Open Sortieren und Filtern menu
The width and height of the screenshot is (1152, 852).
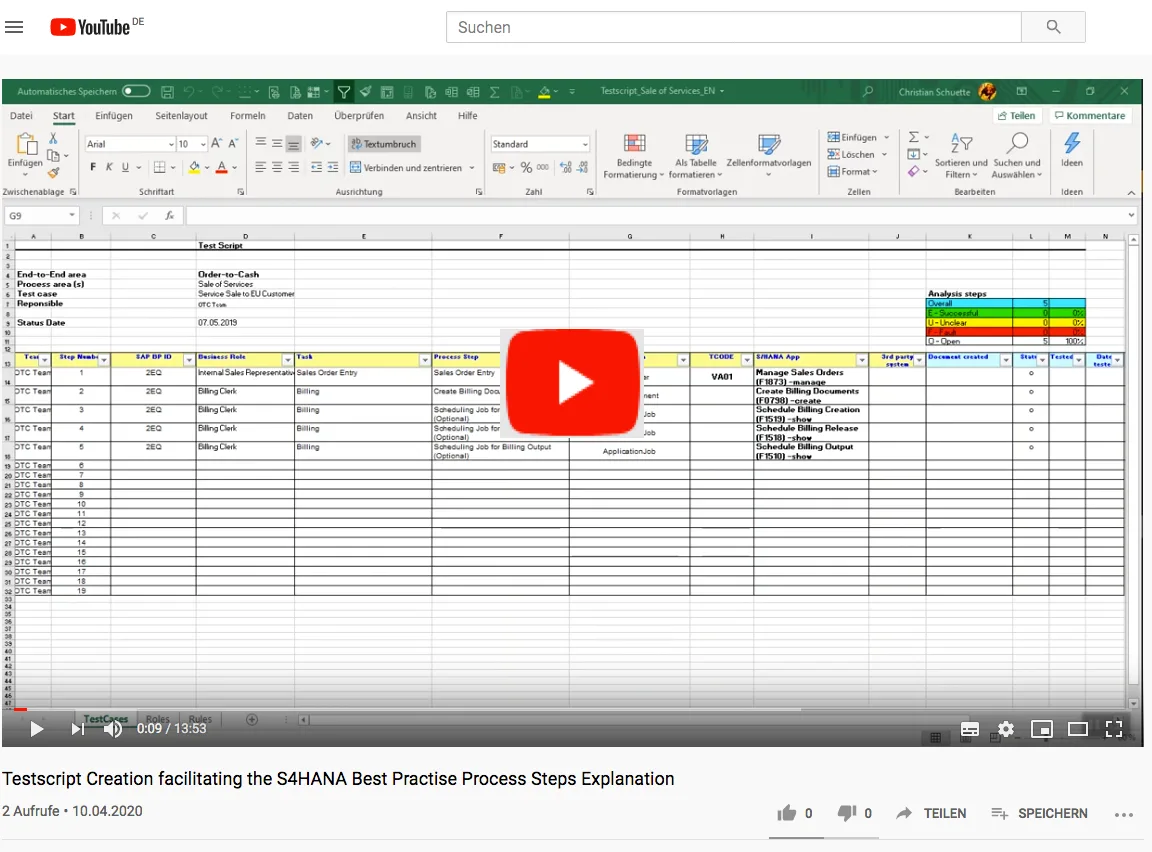tap(961, 156)
